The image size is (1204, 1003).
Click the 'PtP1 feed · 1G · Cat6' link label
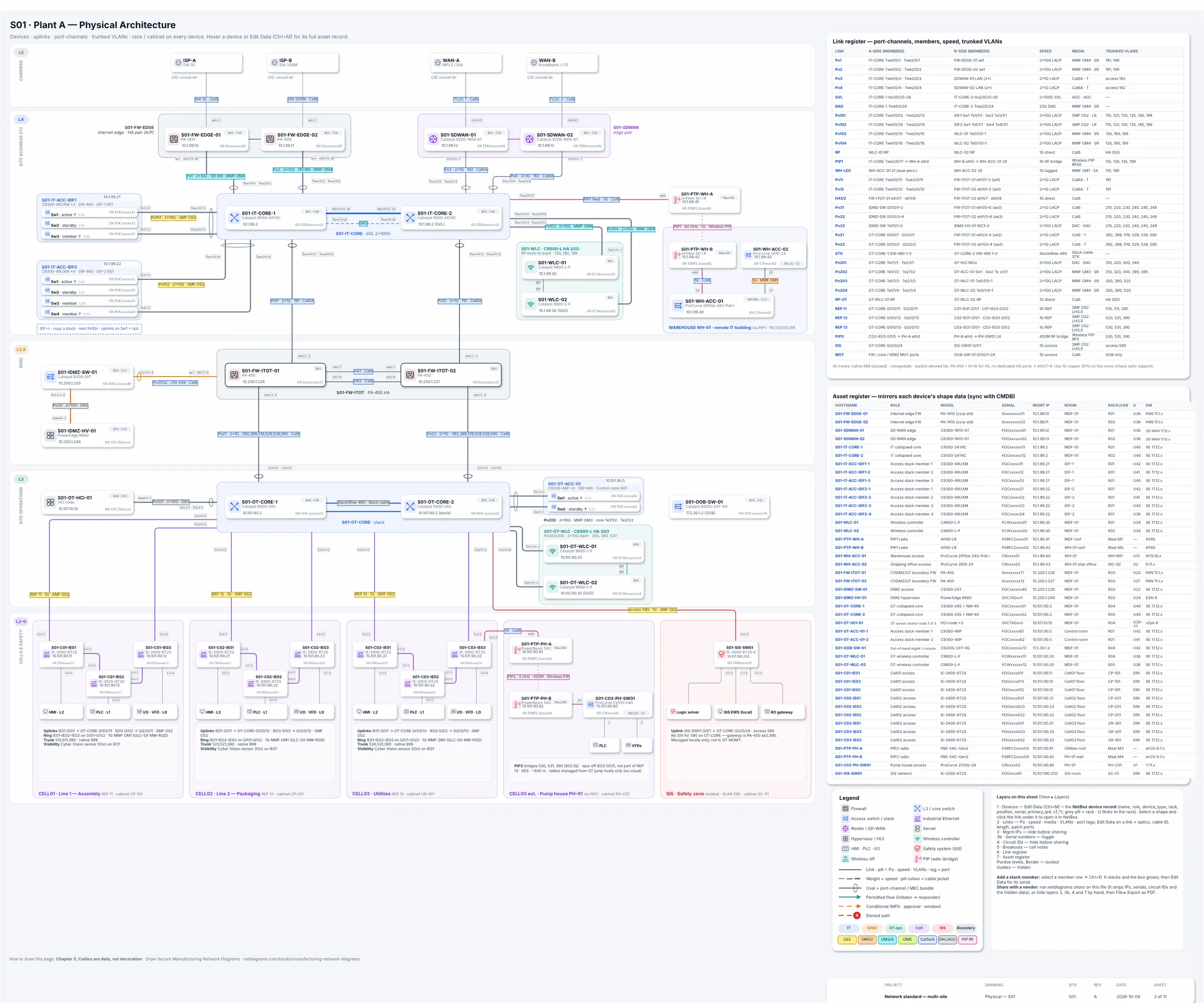point(601,200)
